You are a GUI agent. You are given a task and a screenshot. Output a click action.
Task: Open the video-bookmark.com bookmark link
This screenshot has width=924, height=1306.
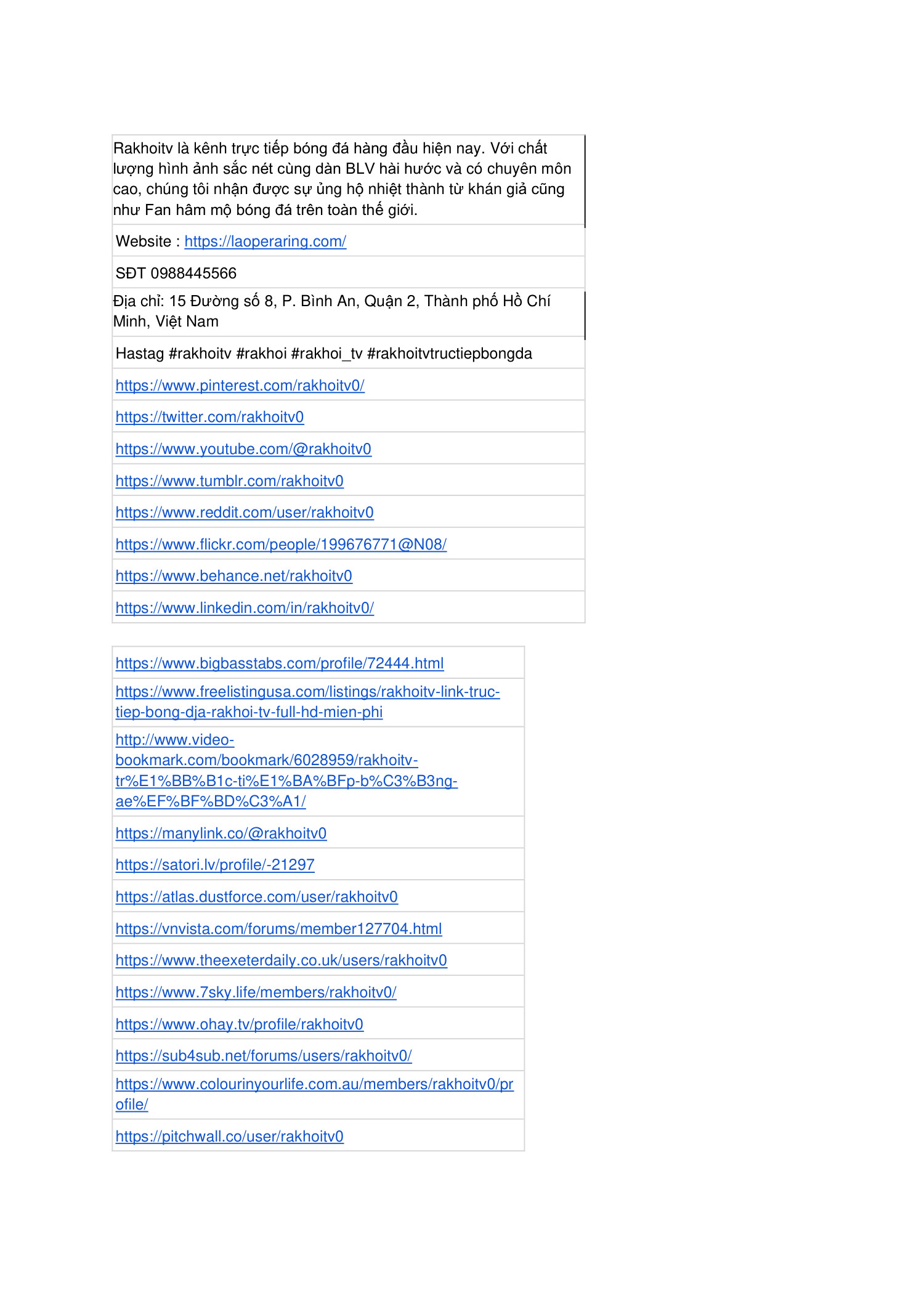pos(266,760)
